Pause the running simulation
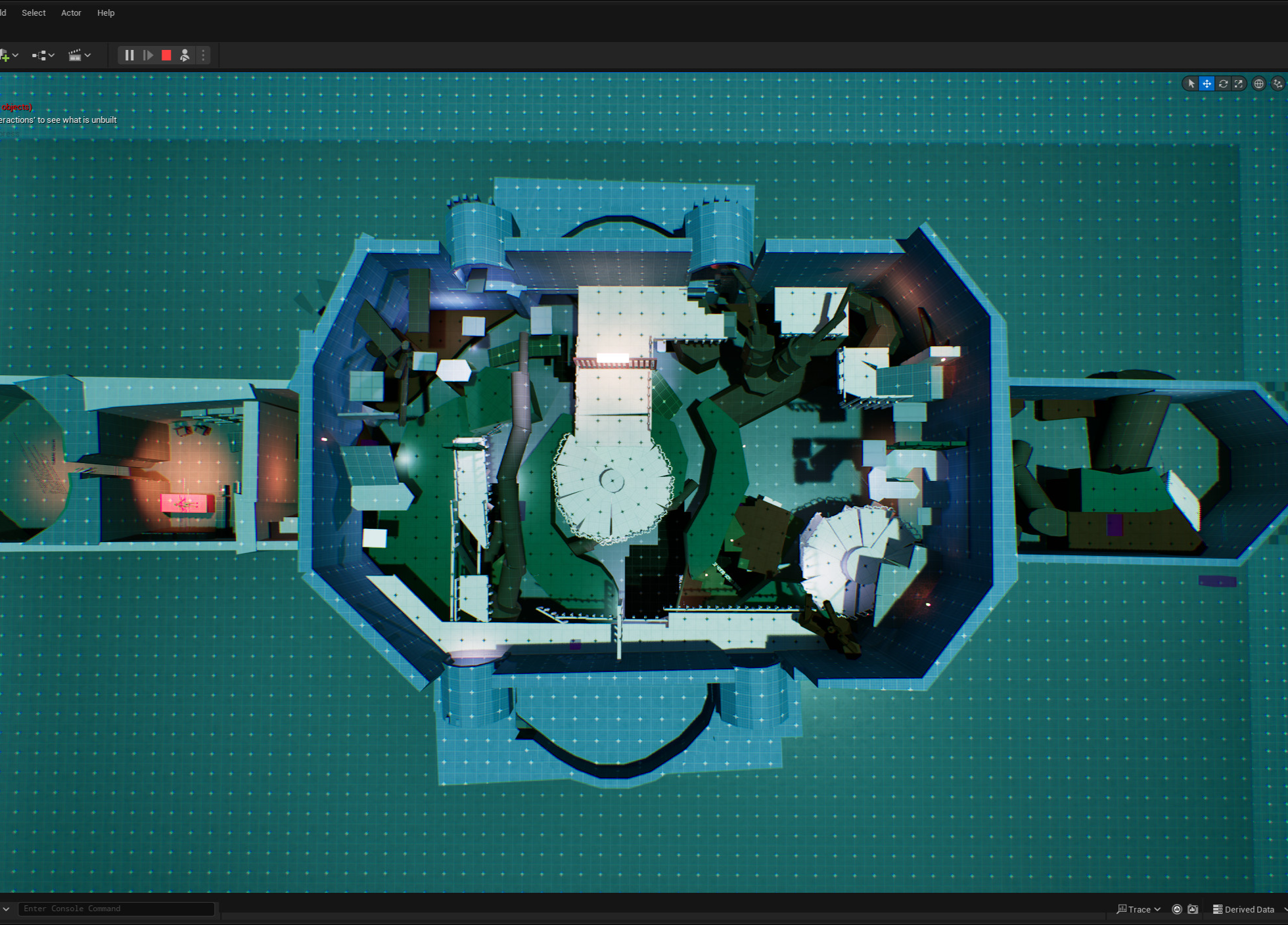The width and height of the screenshot is (1288, 925). 129,55
